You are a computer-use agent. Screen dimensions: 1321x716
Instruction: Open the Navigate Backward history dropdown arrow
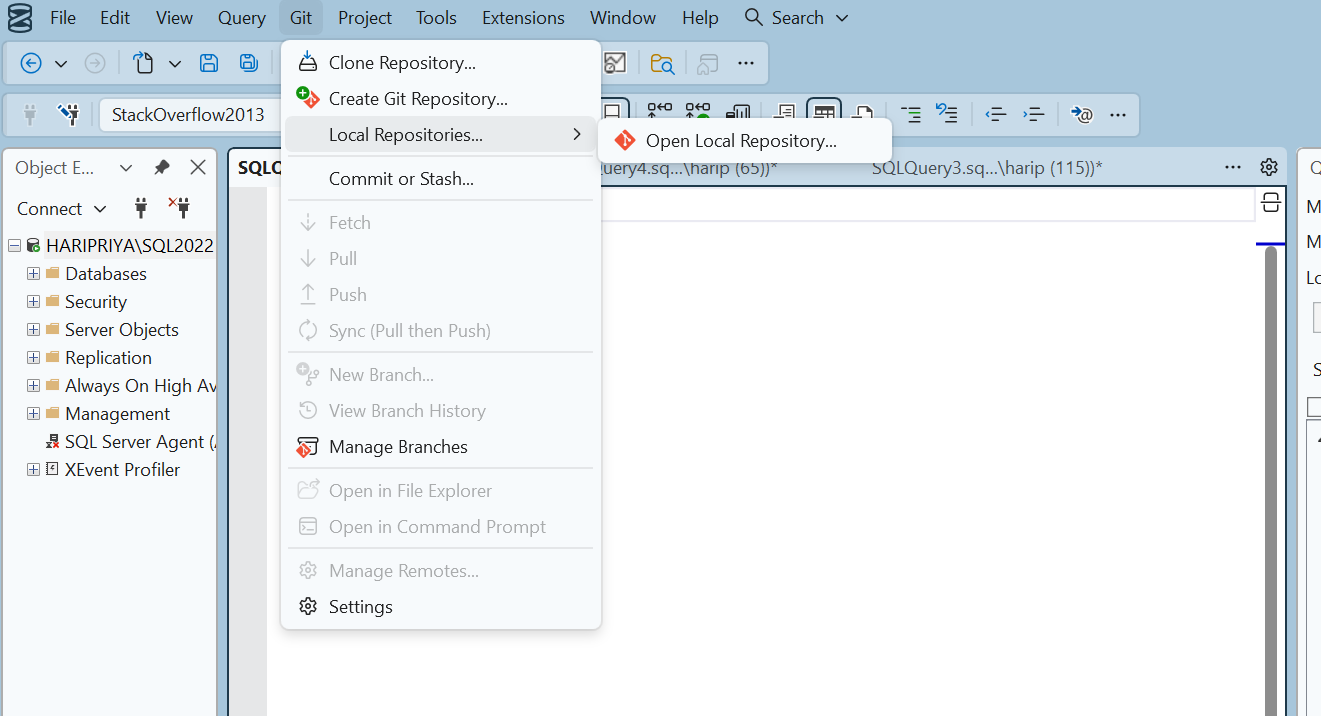(61, 63)
